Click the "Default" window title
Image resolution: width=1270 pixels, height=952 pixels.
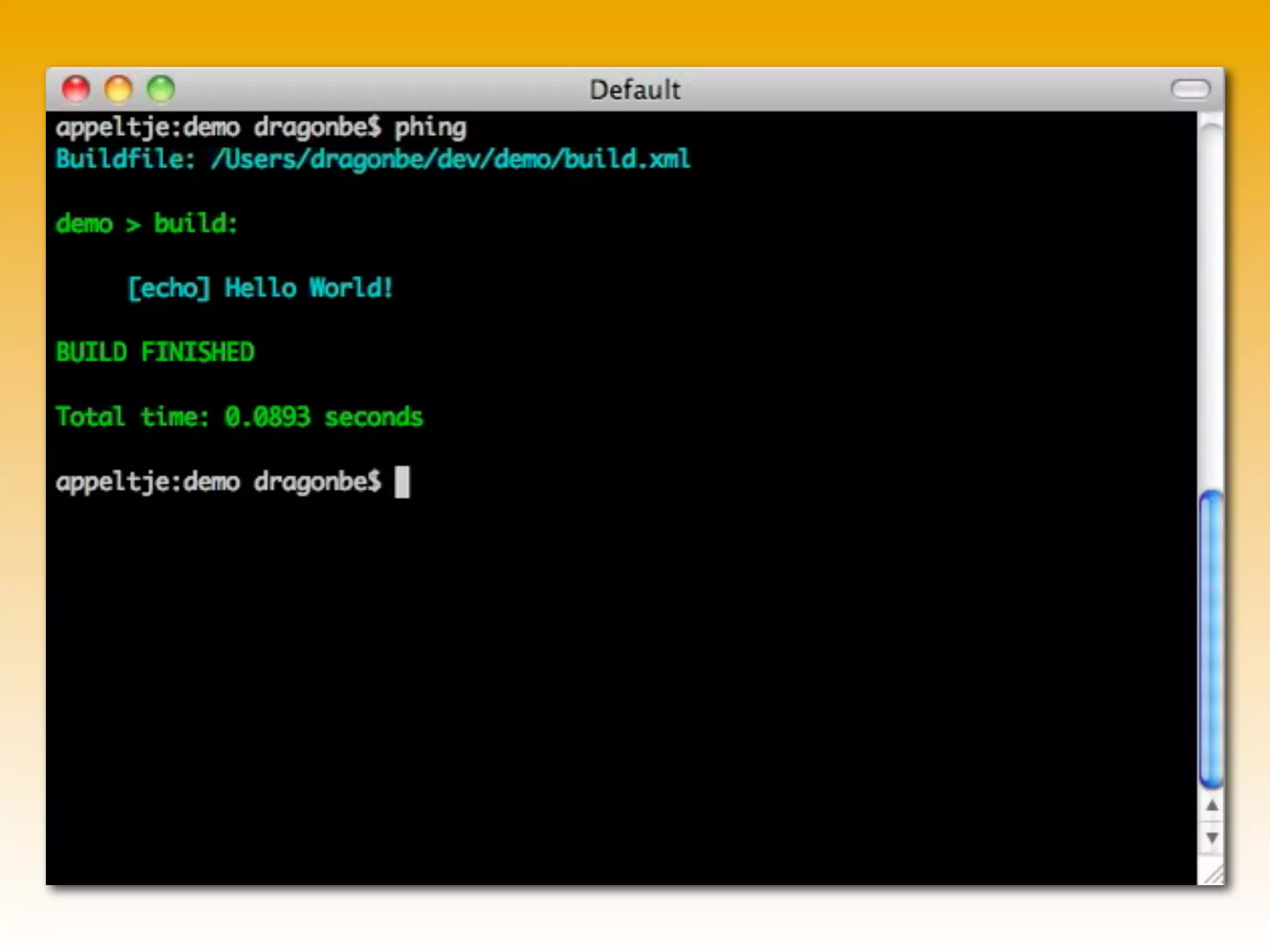coord(635,90)
